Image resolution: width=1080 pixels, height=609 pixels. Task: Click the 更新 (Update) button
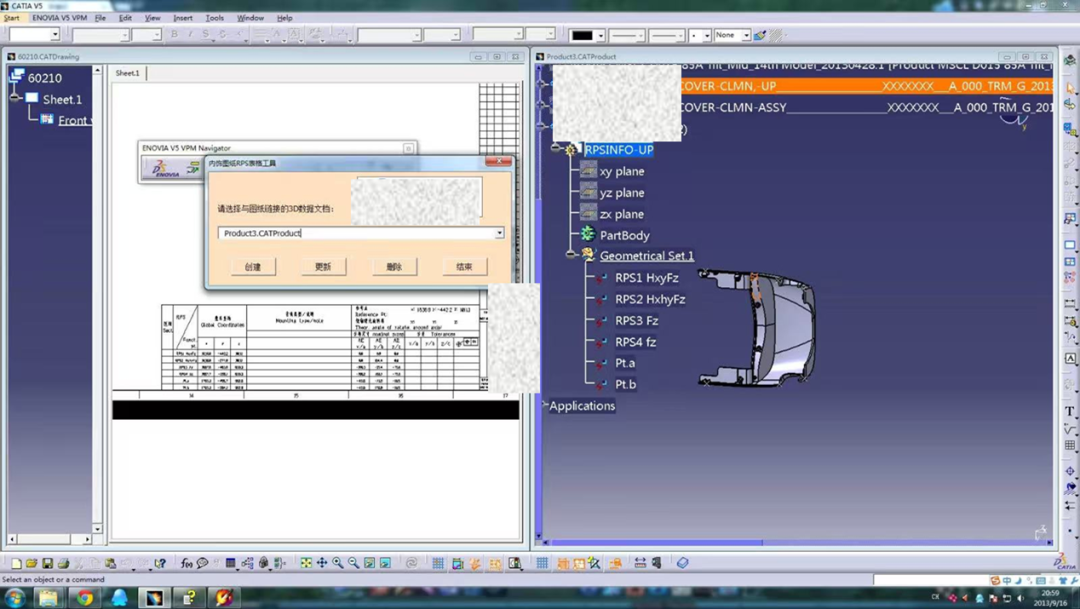pos(323,267)
